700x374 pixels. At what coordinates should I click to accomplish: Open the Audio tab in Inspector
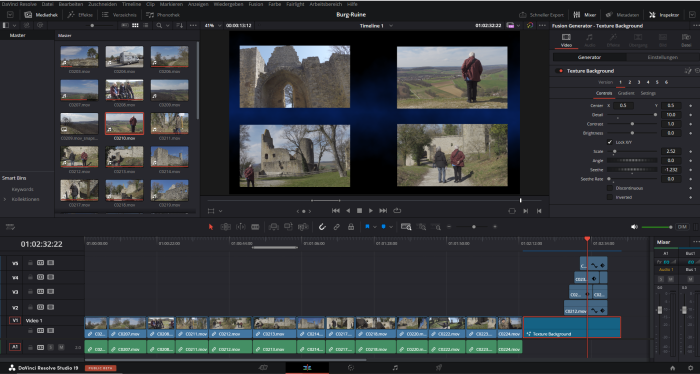click(590, 40)
